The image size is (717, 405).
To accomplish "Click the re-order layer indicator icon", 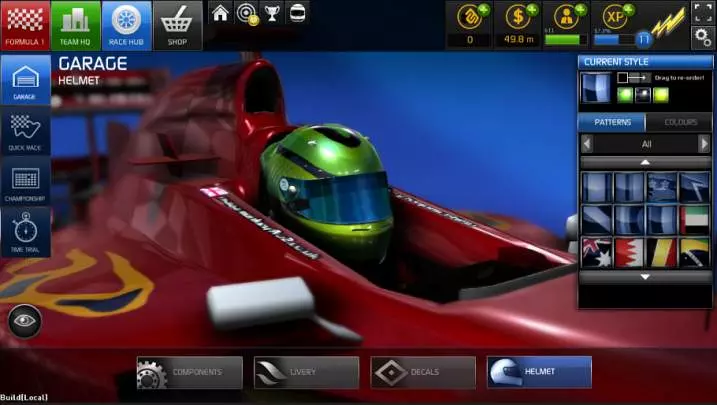I will click(x=633, y=78).
